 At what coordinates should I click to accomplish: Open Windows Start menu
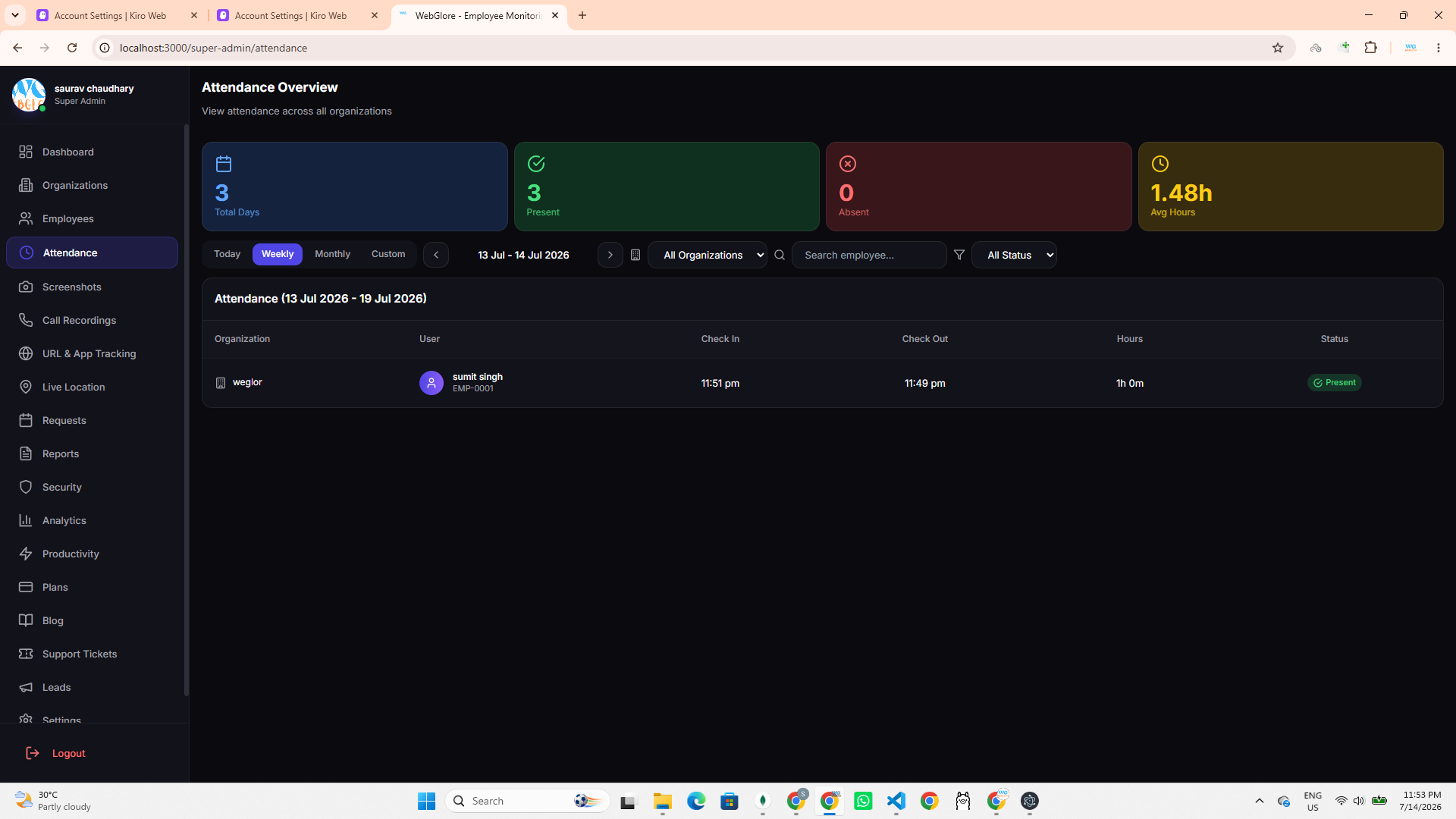pos(426,801)
